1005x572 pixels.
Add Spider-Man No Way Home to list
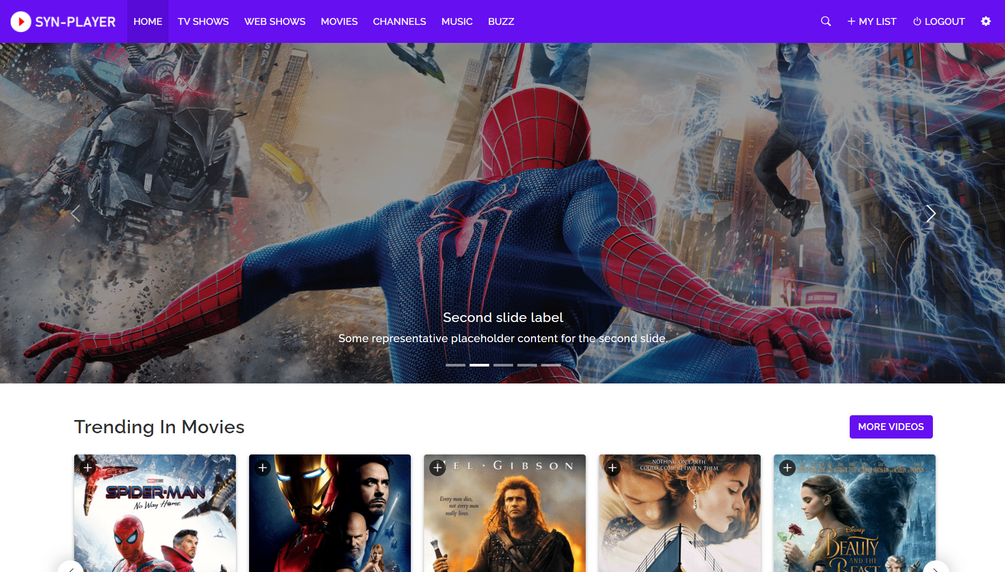coord(88,467)
